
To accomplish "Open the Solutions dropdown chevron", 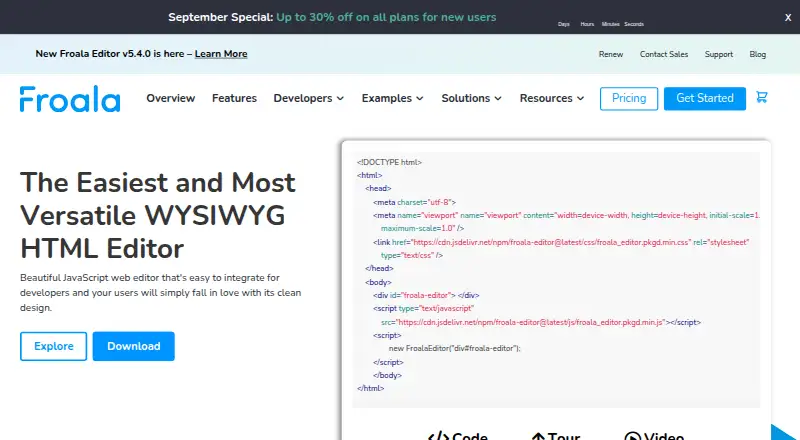I will click(498, 98).
